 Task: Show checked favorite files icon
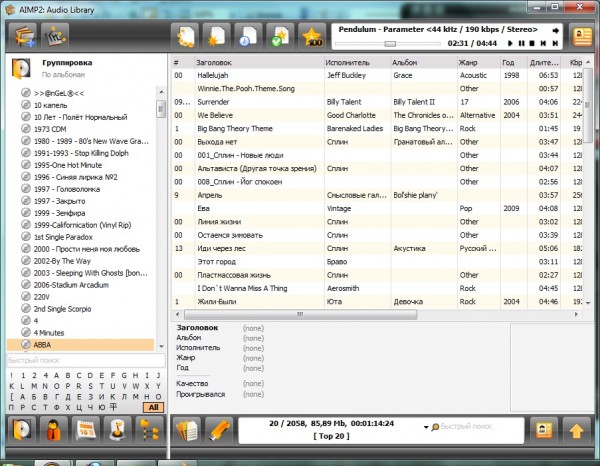pyautogui.click(x=280, y=36)
